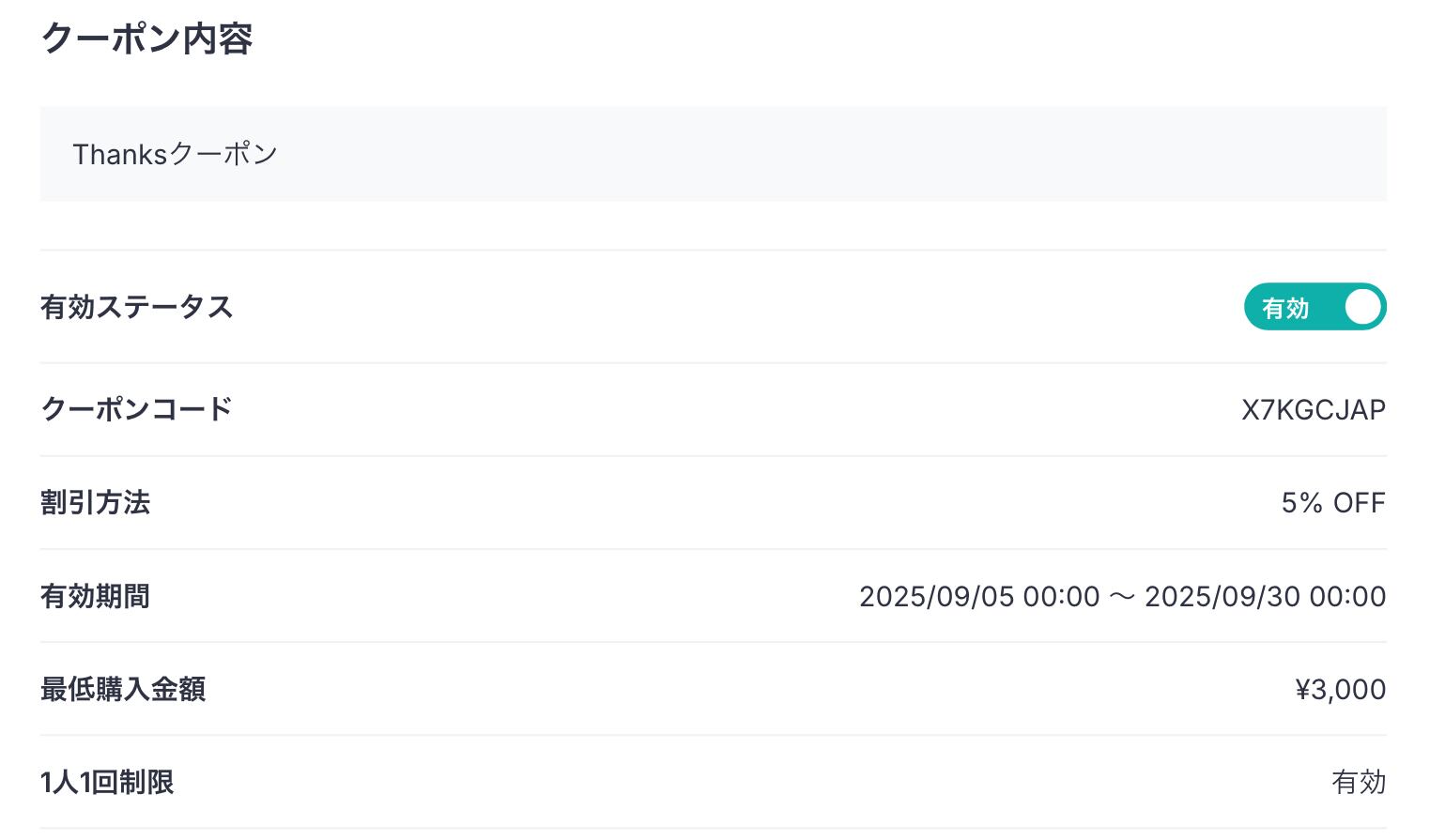Click the 有効ステータス label
Screen dimensions: 1445x840
[136, 307]
